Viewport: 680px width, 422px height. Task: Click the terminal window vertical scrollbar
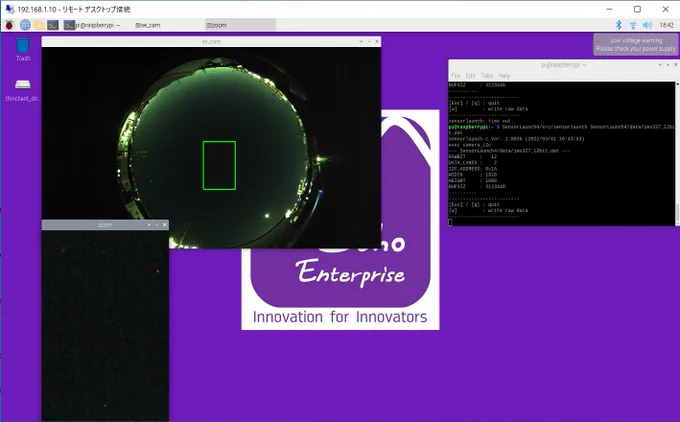pos(677,154)
